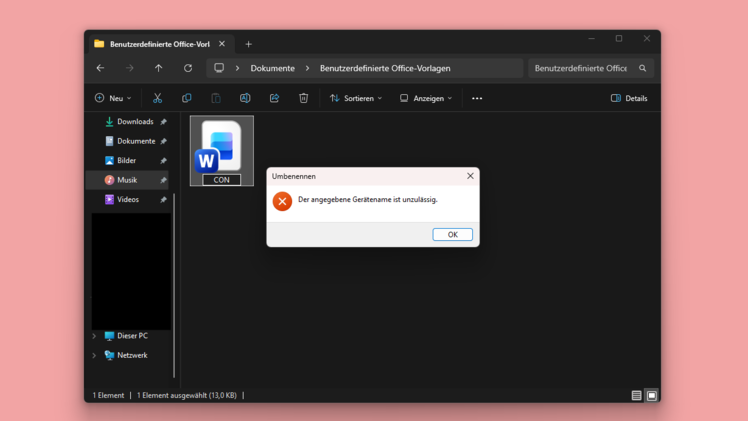Open Musik in the sidebar

[121, 180]
